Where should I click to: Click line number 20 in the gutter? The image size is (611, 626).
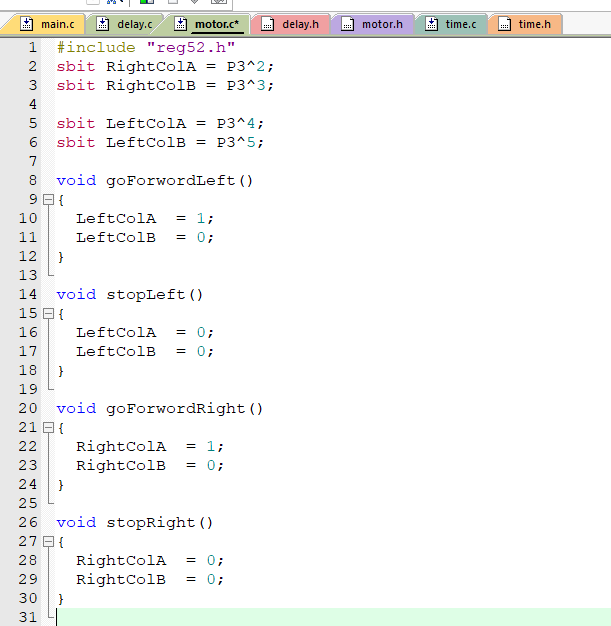tap(28, 408)
